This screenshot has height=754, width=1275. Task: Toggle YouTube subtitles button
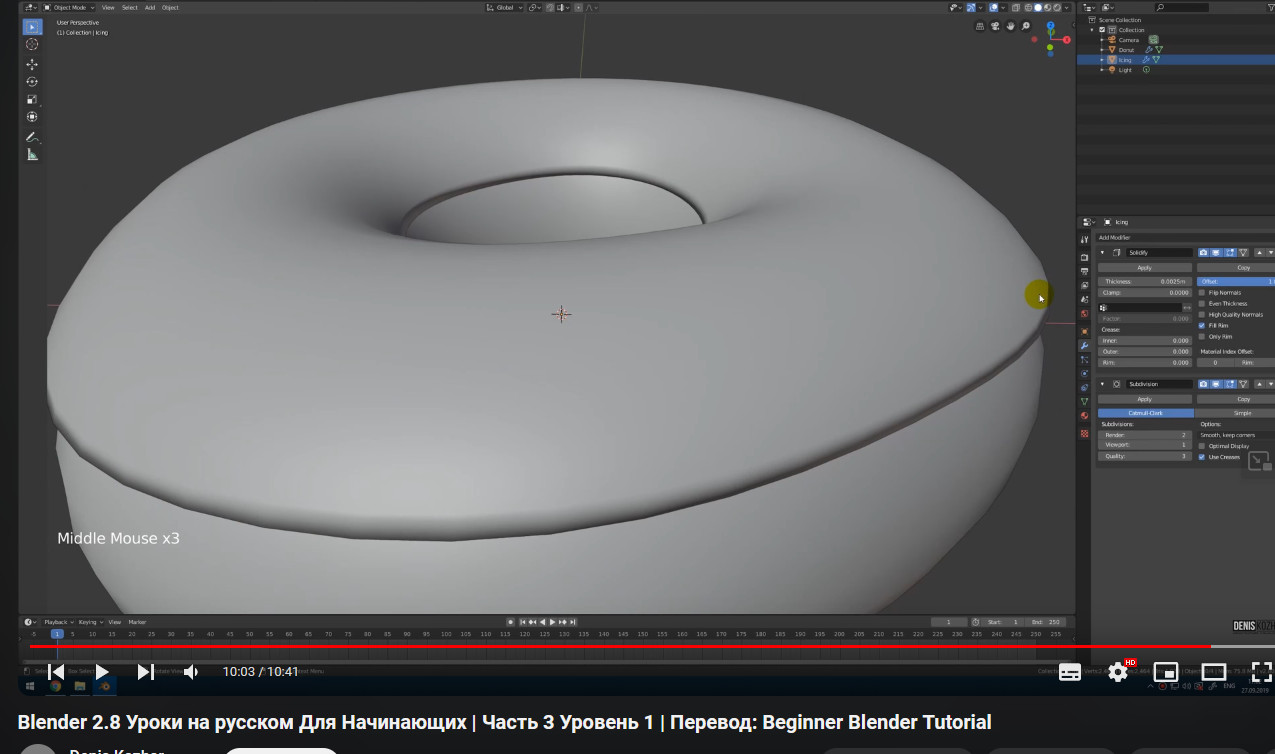click(1069, 672)
